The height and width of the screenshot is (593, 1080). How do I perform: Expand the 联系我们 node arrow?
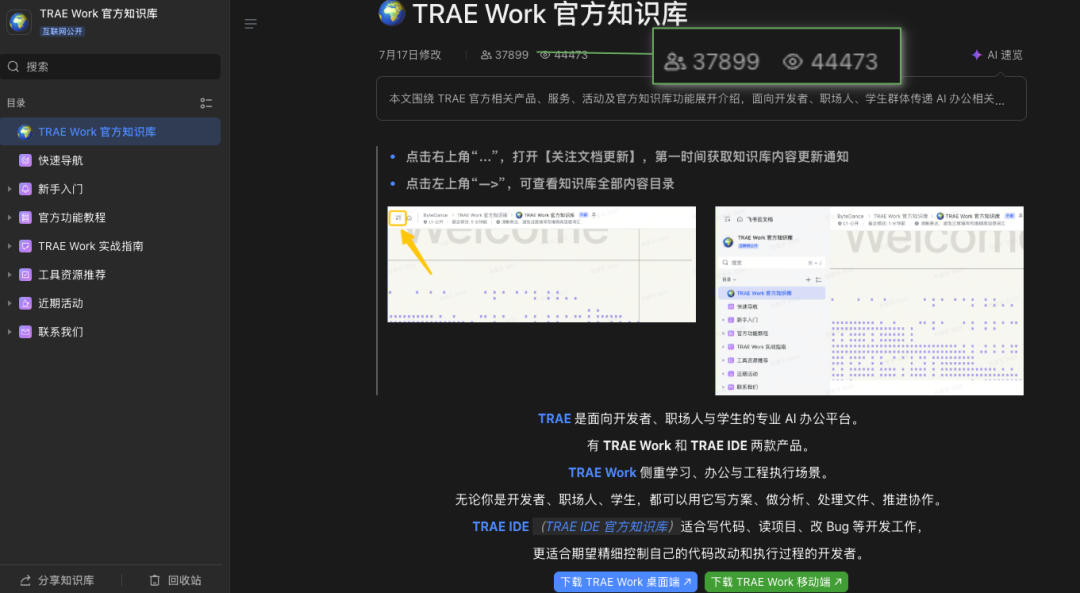pos(9,332)
